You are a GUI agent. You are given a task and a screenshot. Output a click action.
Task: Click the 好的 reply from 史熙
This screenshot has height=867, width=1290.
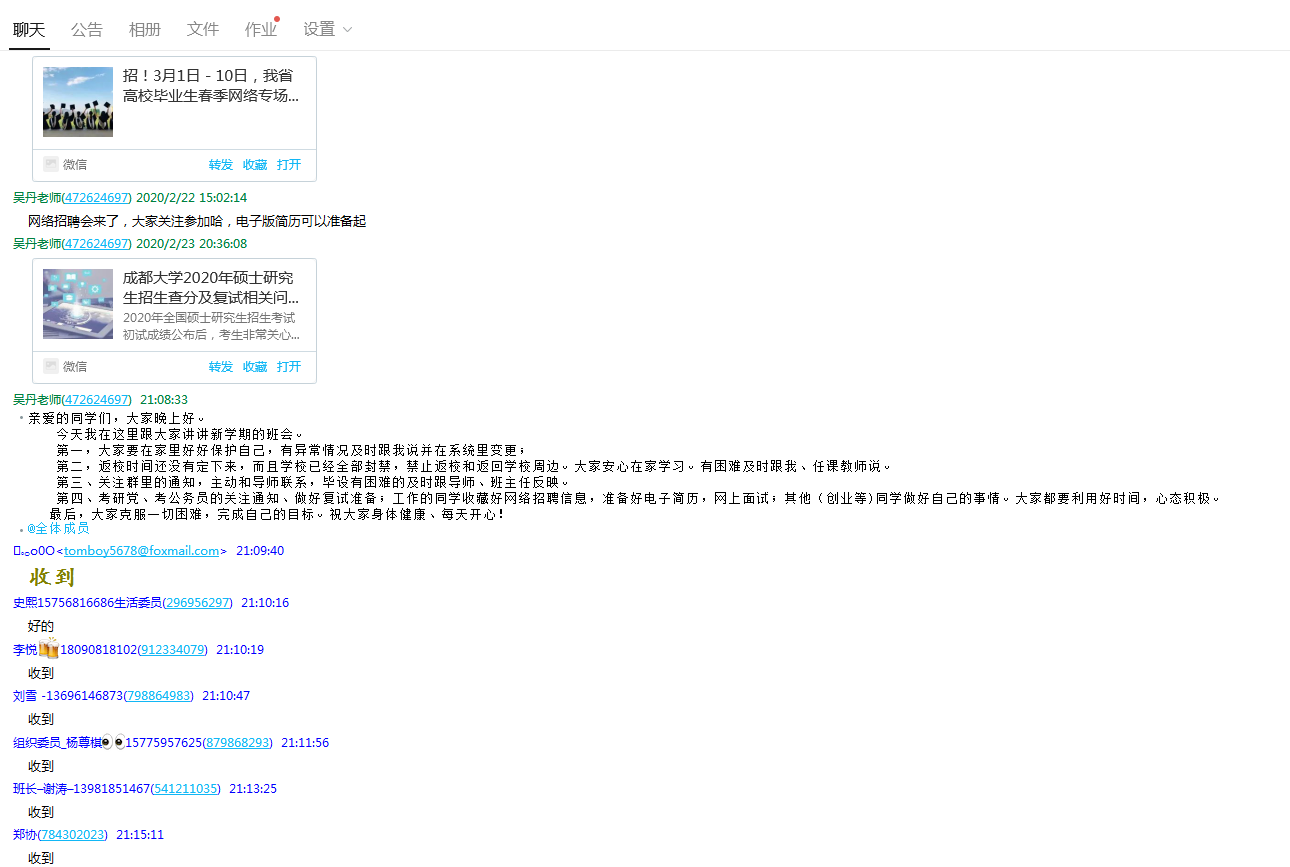click(x=41, y=626)
